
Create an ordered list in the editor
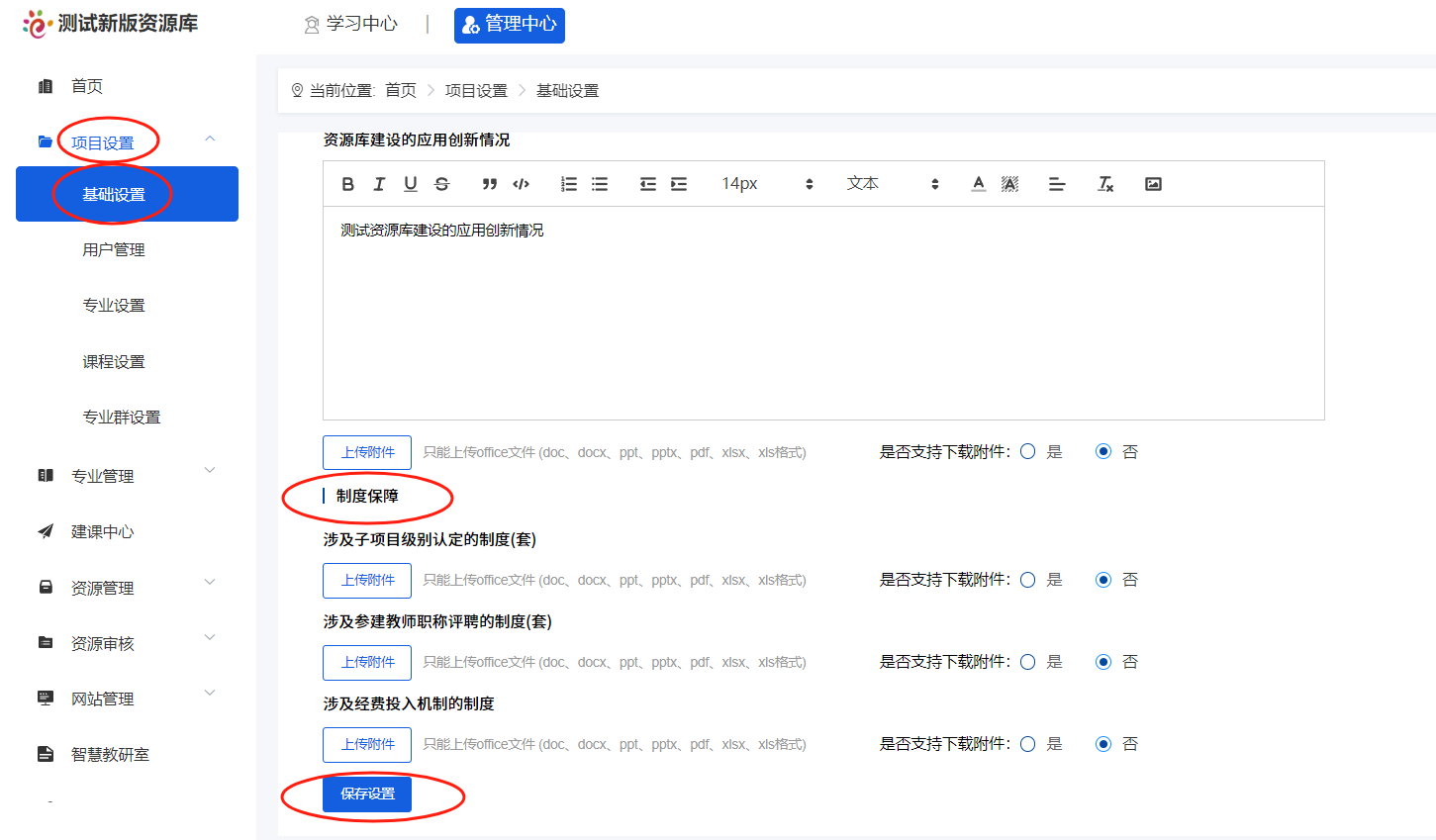coord(568,184)
